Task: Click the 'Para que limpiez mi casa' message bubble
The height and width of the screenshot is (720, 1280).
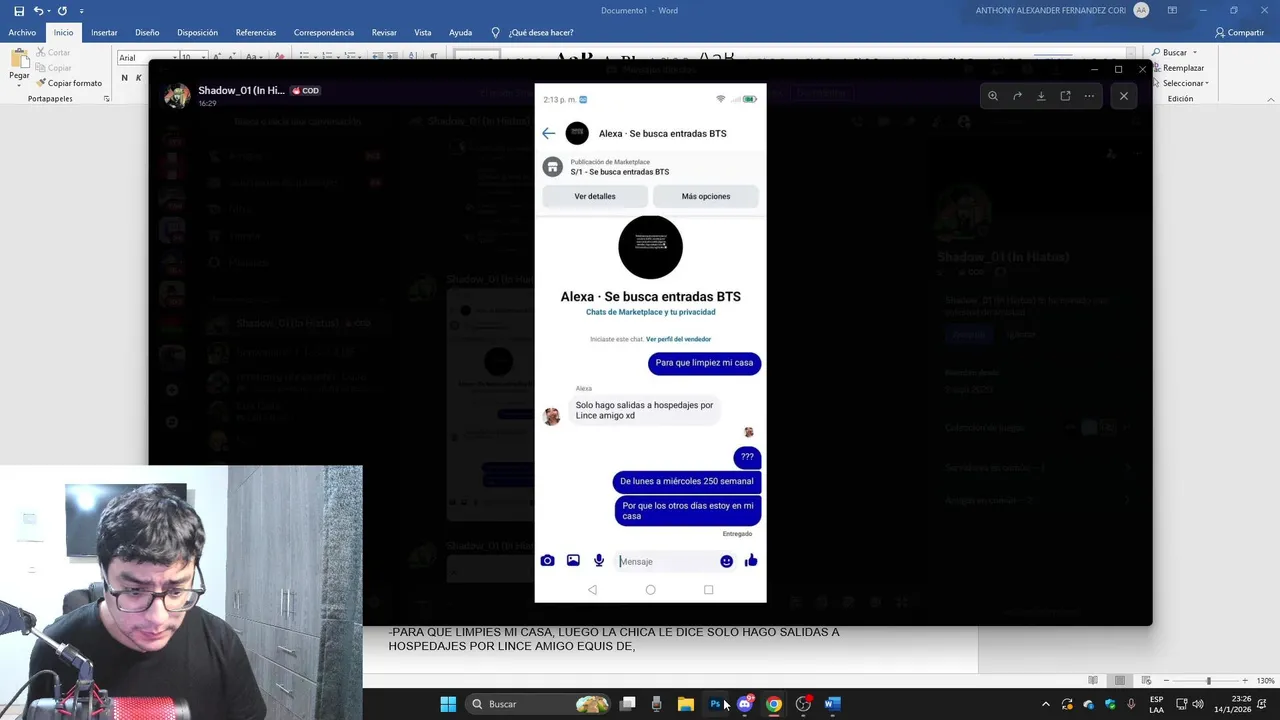Action: coord(704,363)
